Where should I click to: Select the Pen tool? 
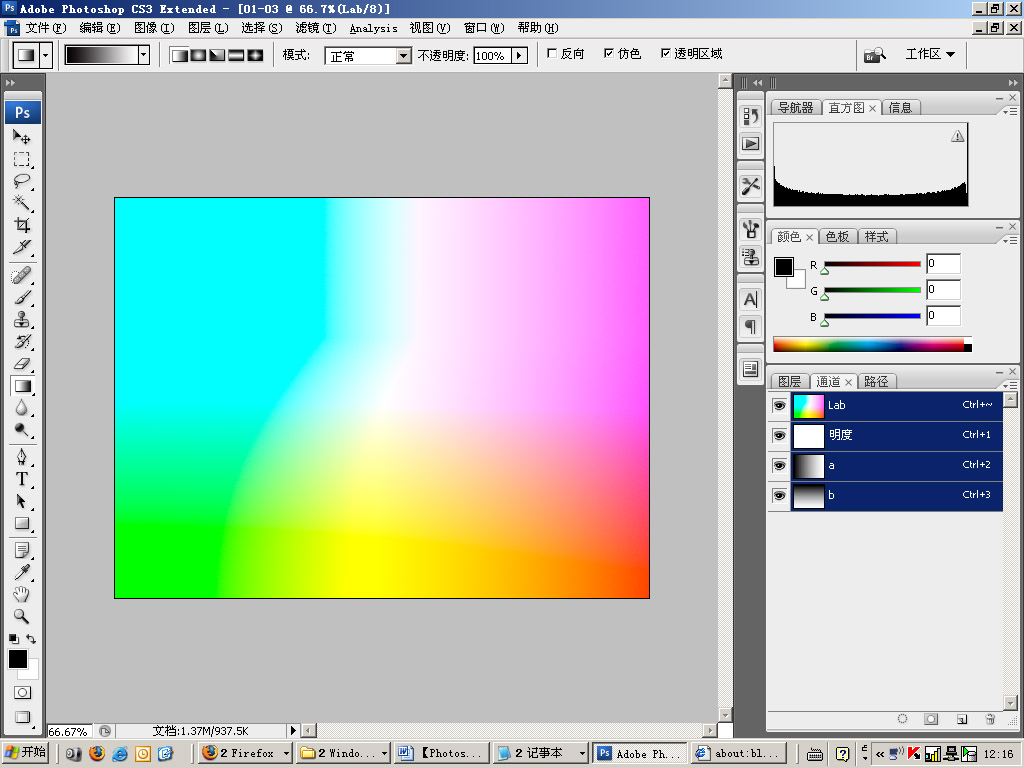click(22, 456)
